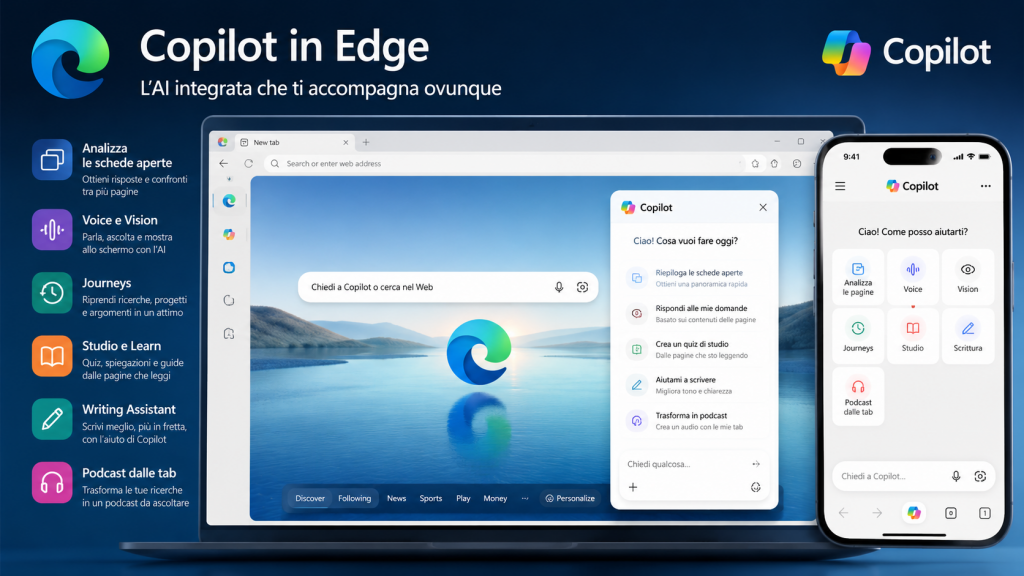The height and width of the screenshot is (576, 1024).
Task: Close the Copilot side panel
Action: tap(763, 207)
